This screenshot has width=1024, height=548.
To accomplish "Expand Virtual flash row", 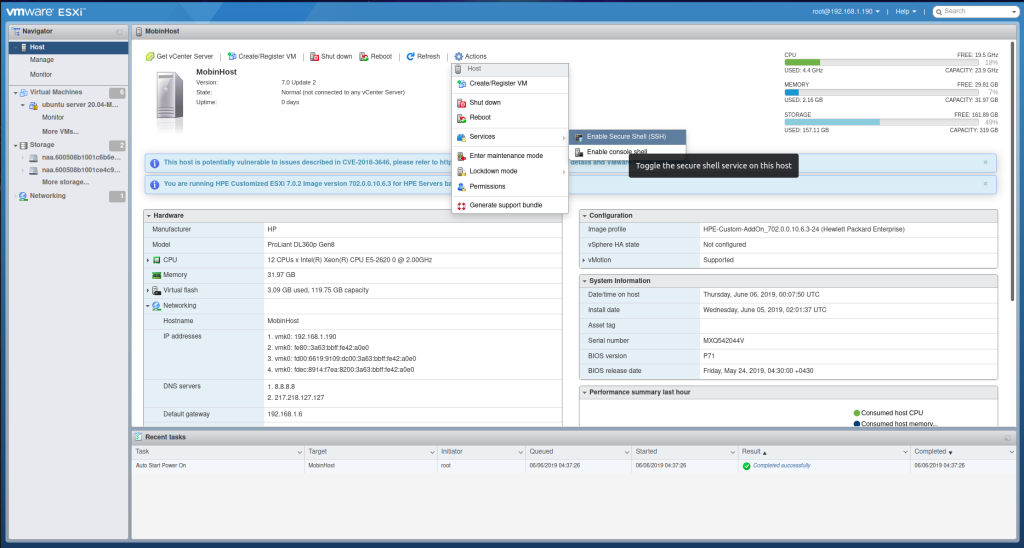I will click(x=148, y=291).
